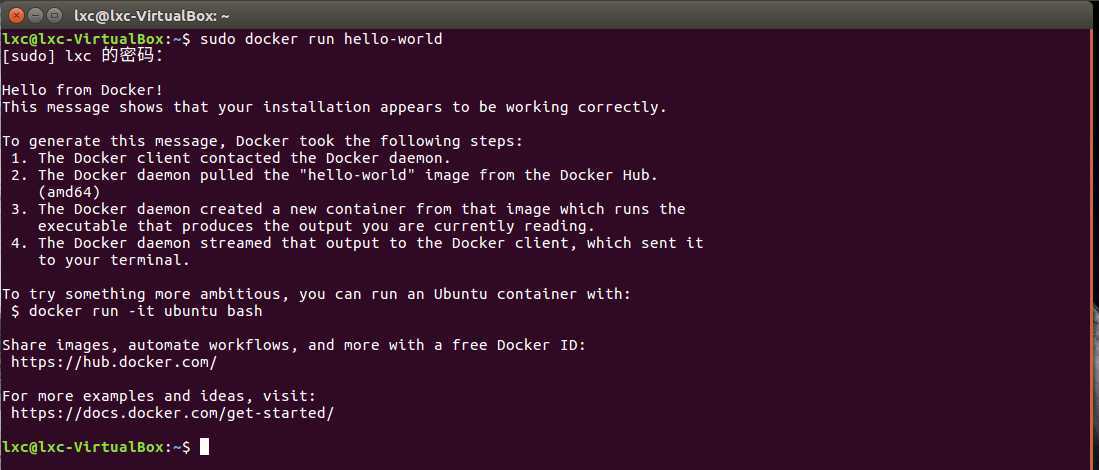The height and width of the screenshot is (470, 1099).
Task: Maximize the terminal window from the title bar
Action: (x=55, y=15)
